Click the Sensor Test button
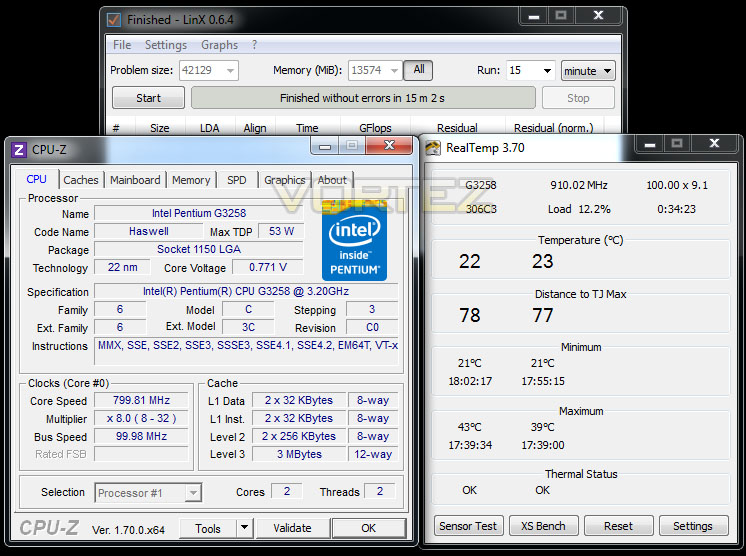 coord(468,526)
